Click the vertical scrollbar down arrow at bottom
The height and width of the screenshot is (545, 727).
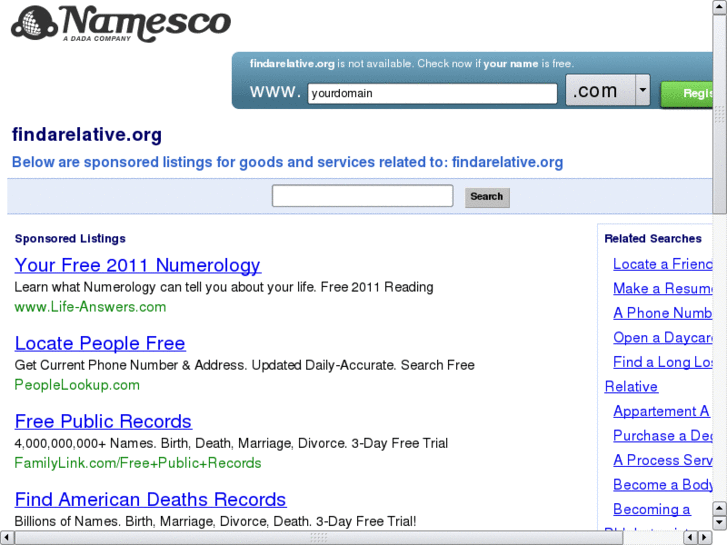[x=720, y=523]
